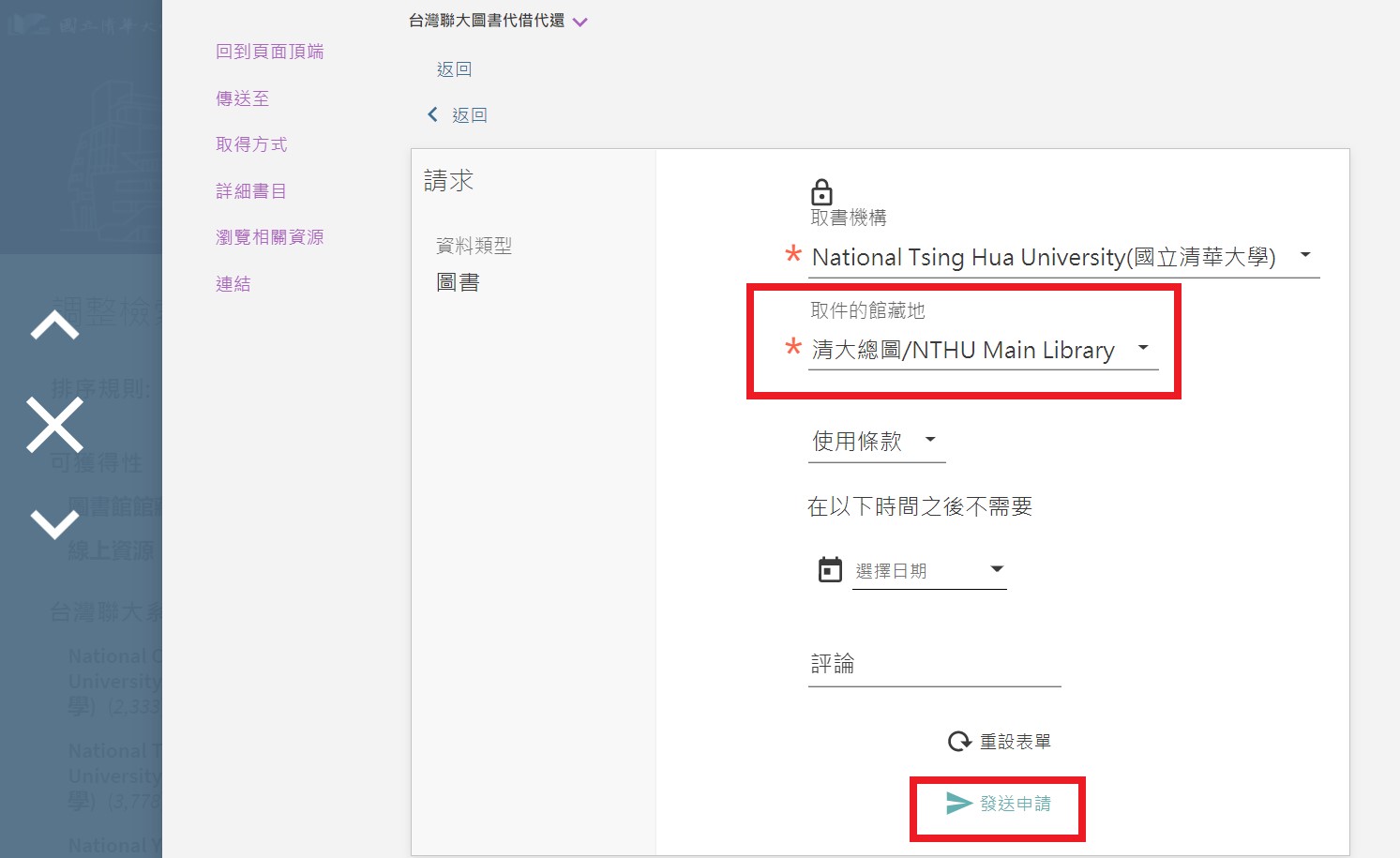Click the 瀏覽相關資源 link

269,237
